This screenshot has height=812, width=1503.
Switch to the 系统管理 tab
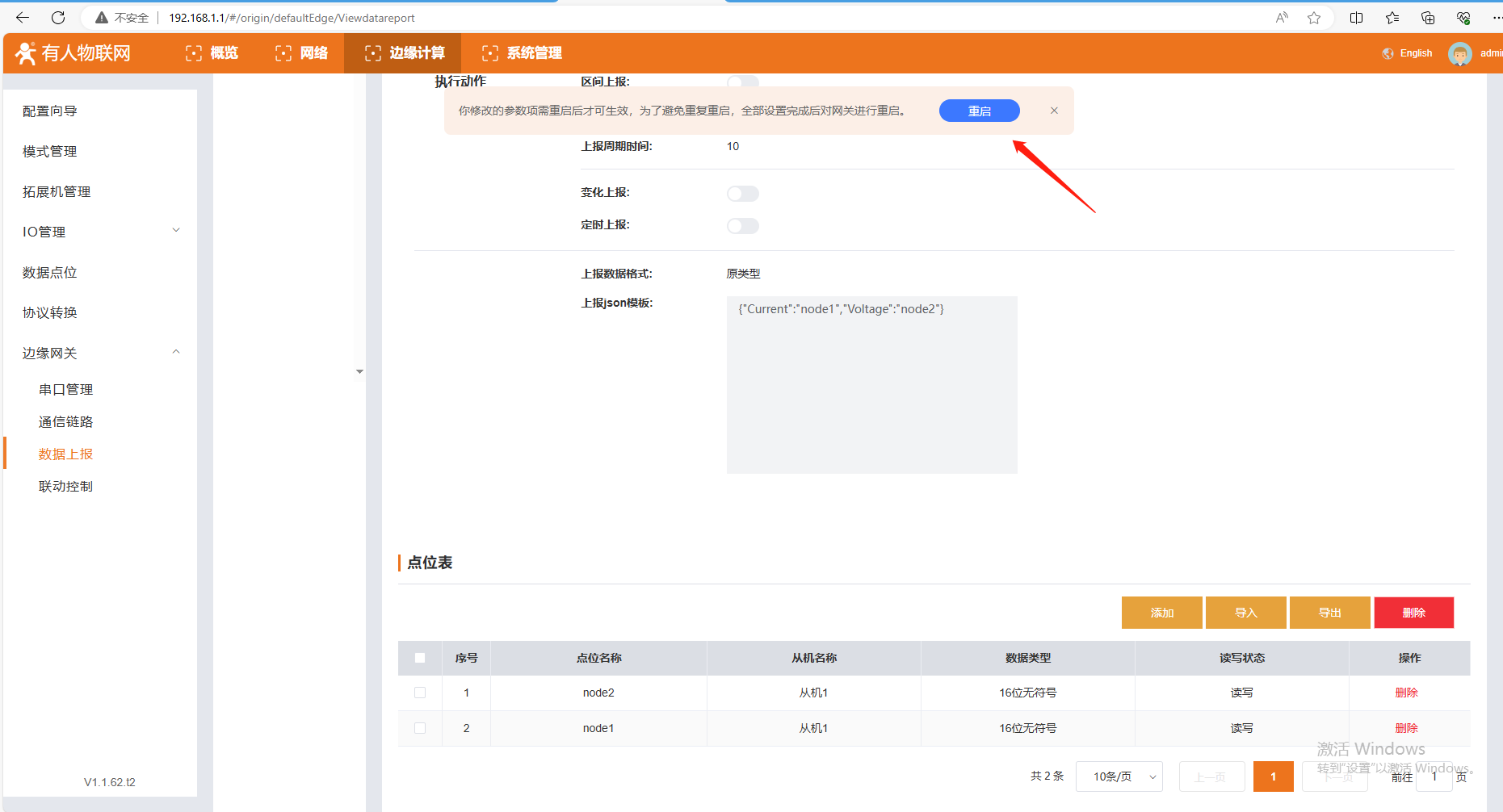click(x=522, y=53)
